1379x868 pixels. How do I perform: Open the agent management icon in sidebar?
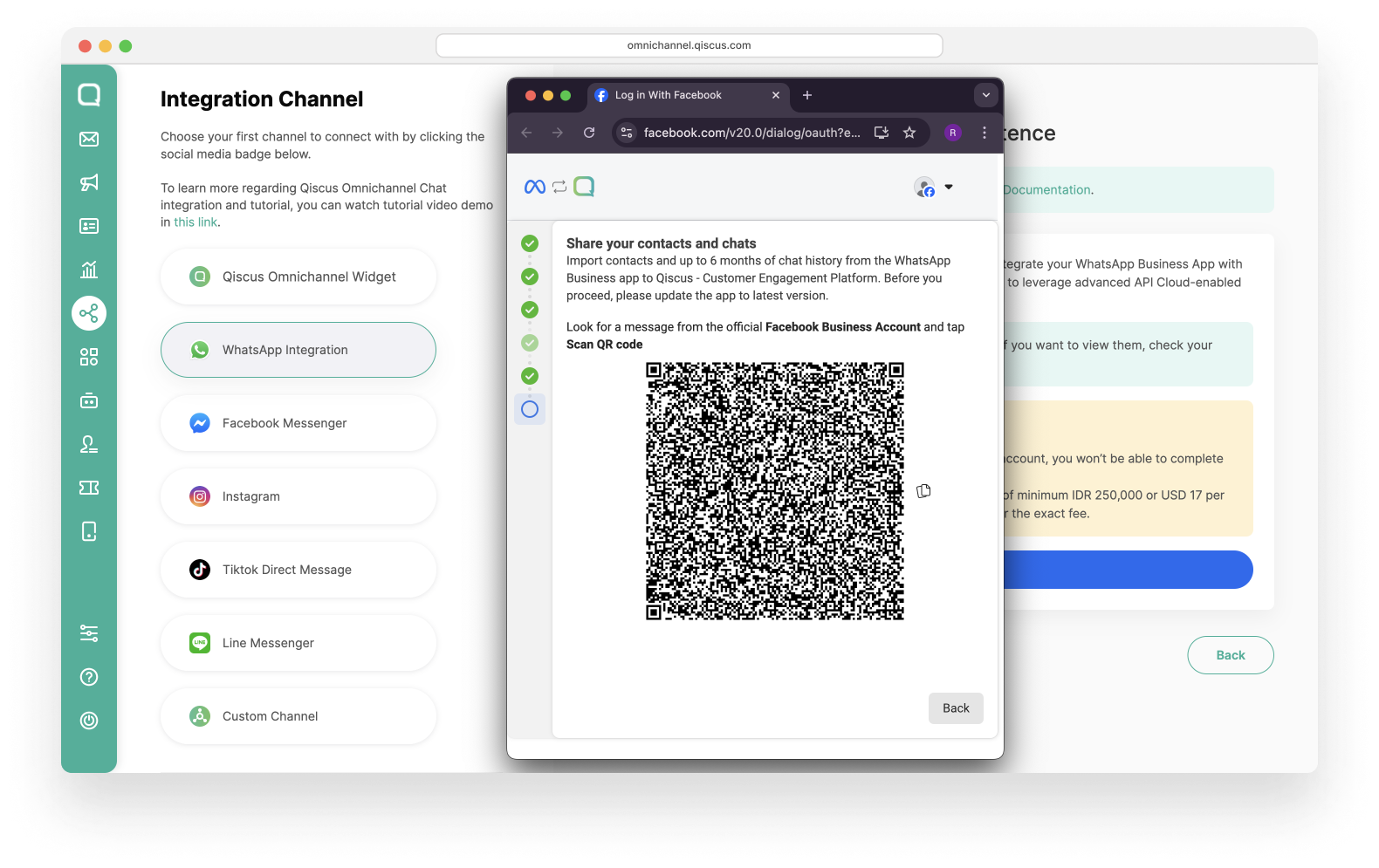click(89, 444)
